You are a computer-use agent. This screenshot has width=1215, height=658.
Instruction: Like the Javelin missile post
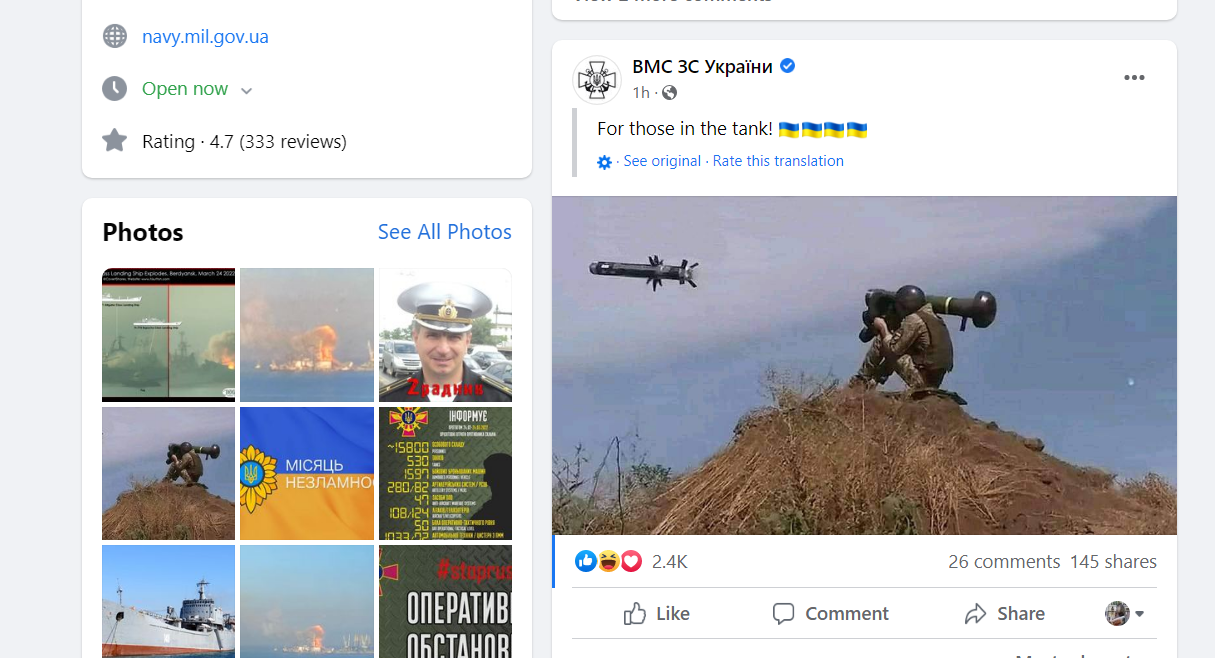tap(656, 613)
